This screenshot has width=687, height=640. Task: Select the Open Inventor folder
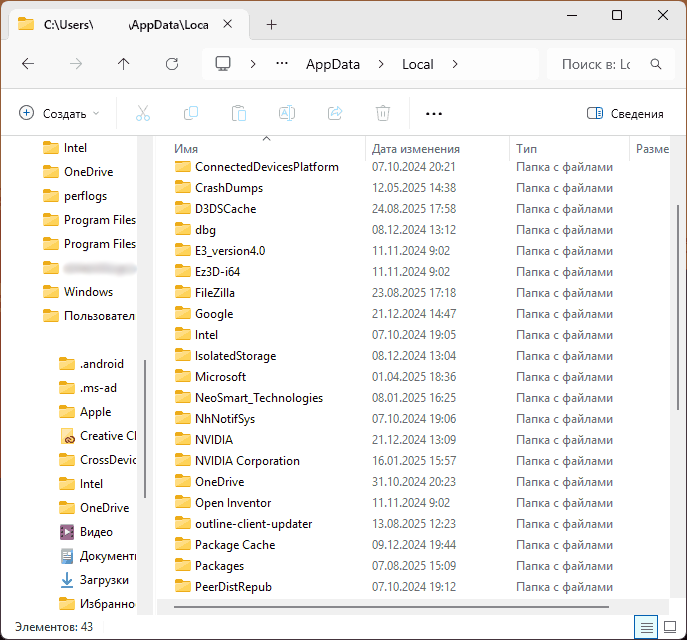coord(223,503)
